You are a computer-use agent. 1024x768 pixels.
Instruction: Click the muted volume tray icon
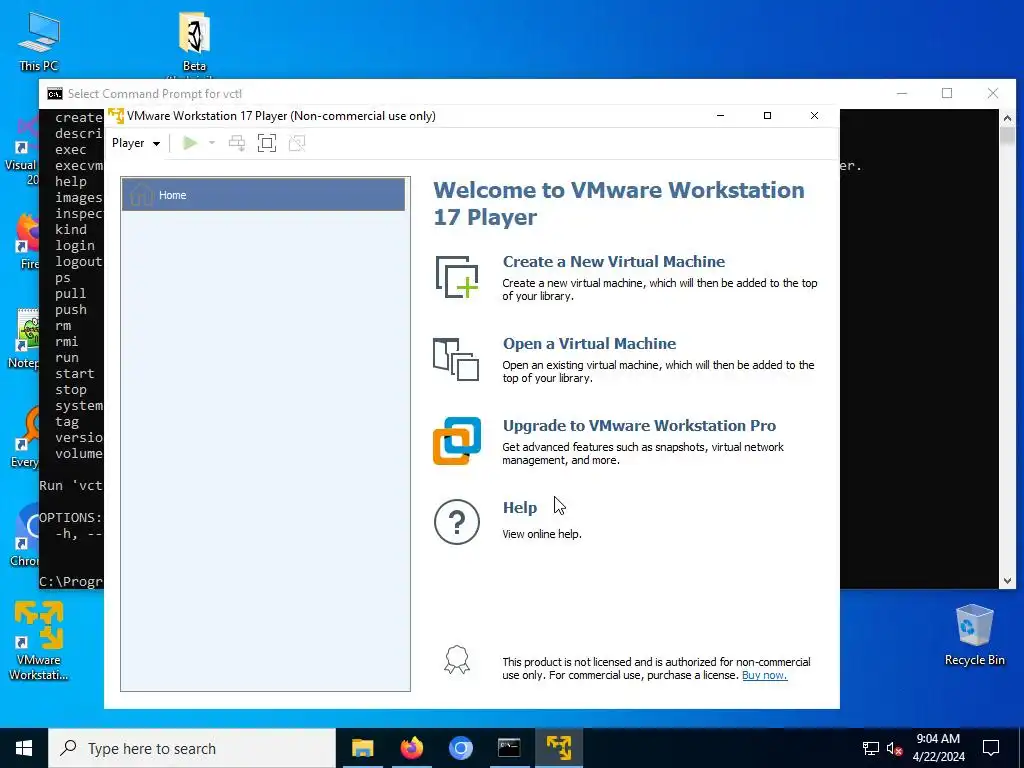[x=894, y=748]
